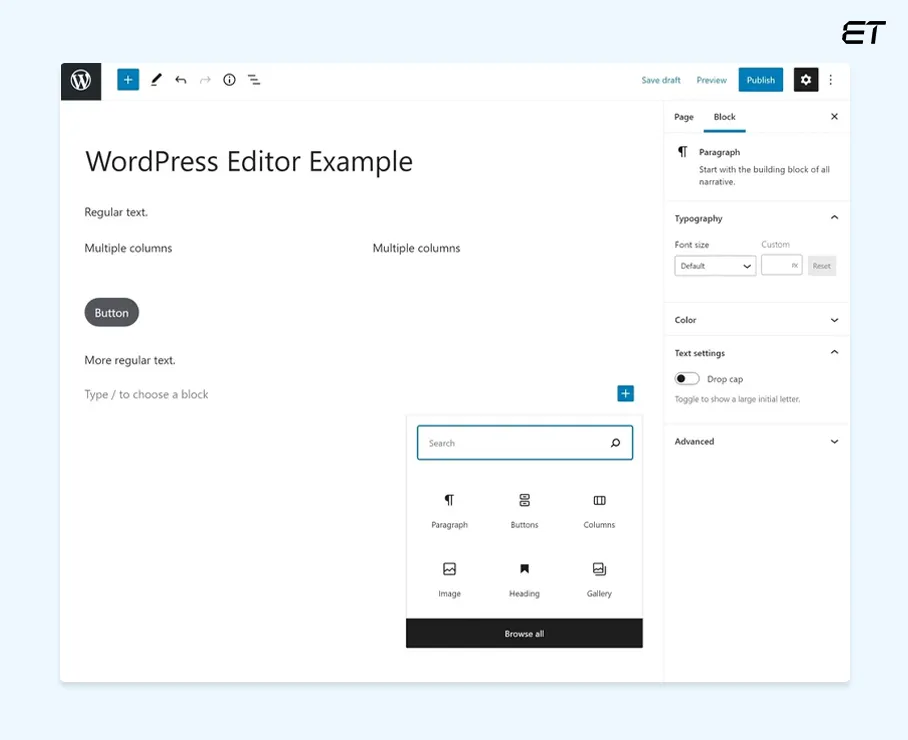908x740 pixels.
Task: Switch to the Page tab
Action: coord(683,117)
